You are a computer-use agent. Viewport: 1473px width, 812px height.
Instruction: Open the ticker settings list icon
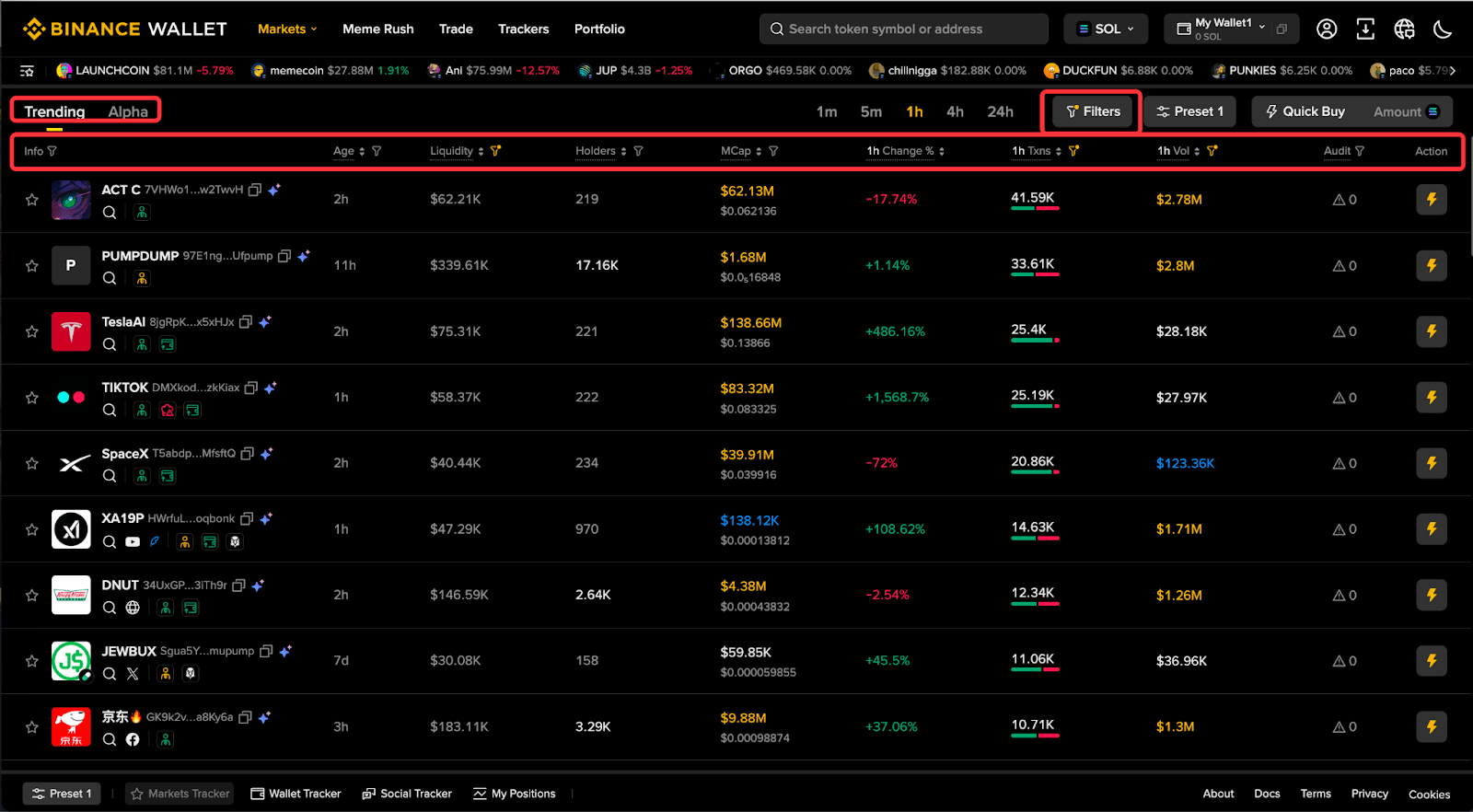coord(27,70)
